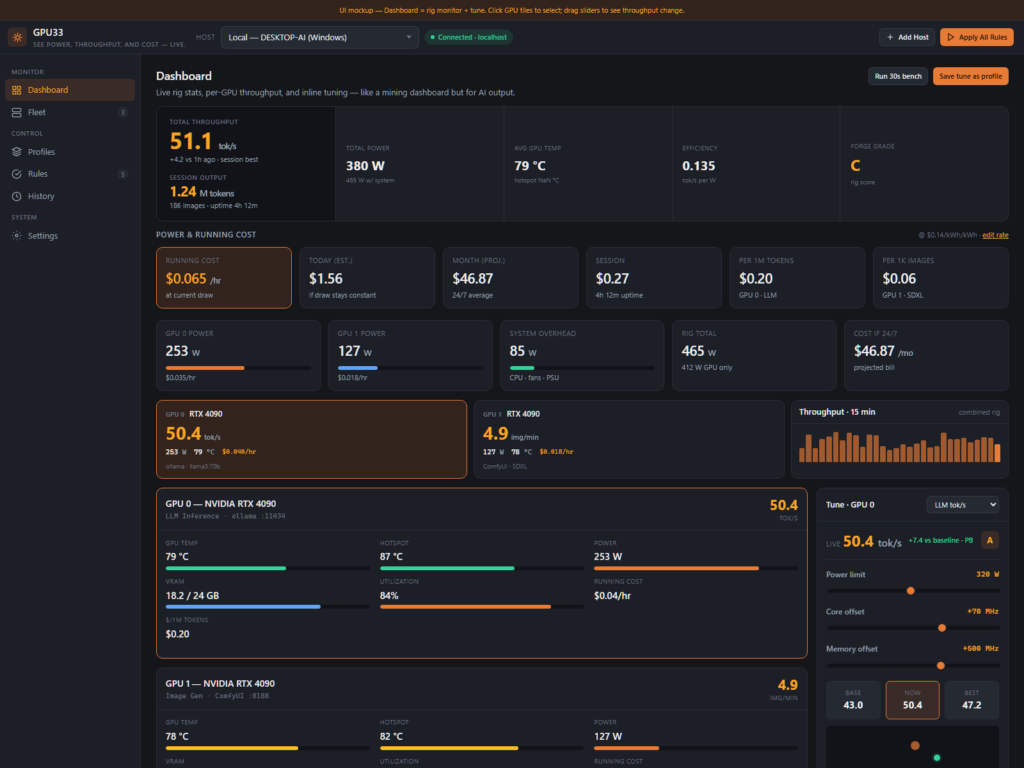Click the GPU 0 Utilization 84% value
This screenshot has height=768, width=1024.
pos(389,596)
